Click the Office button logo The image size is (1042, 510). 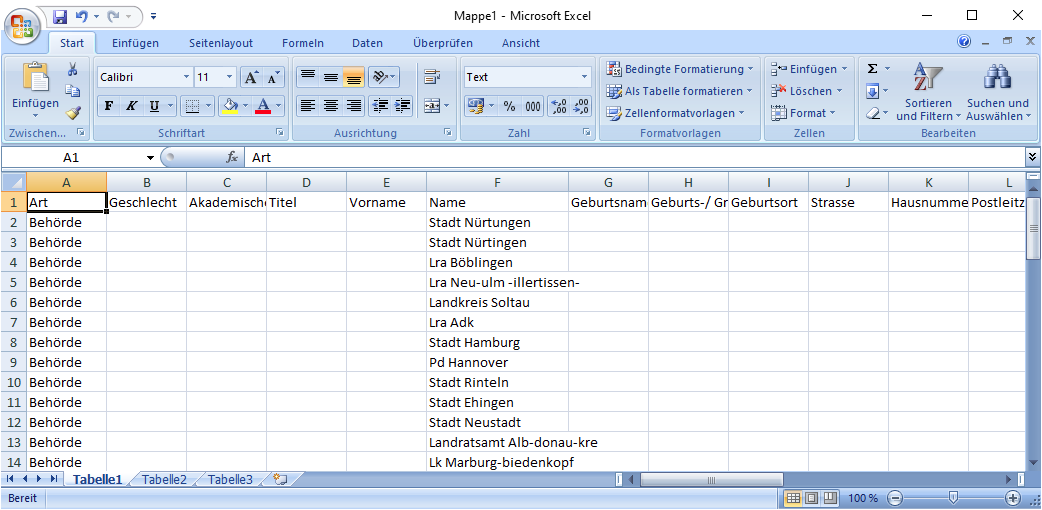[x=22, y=25]
